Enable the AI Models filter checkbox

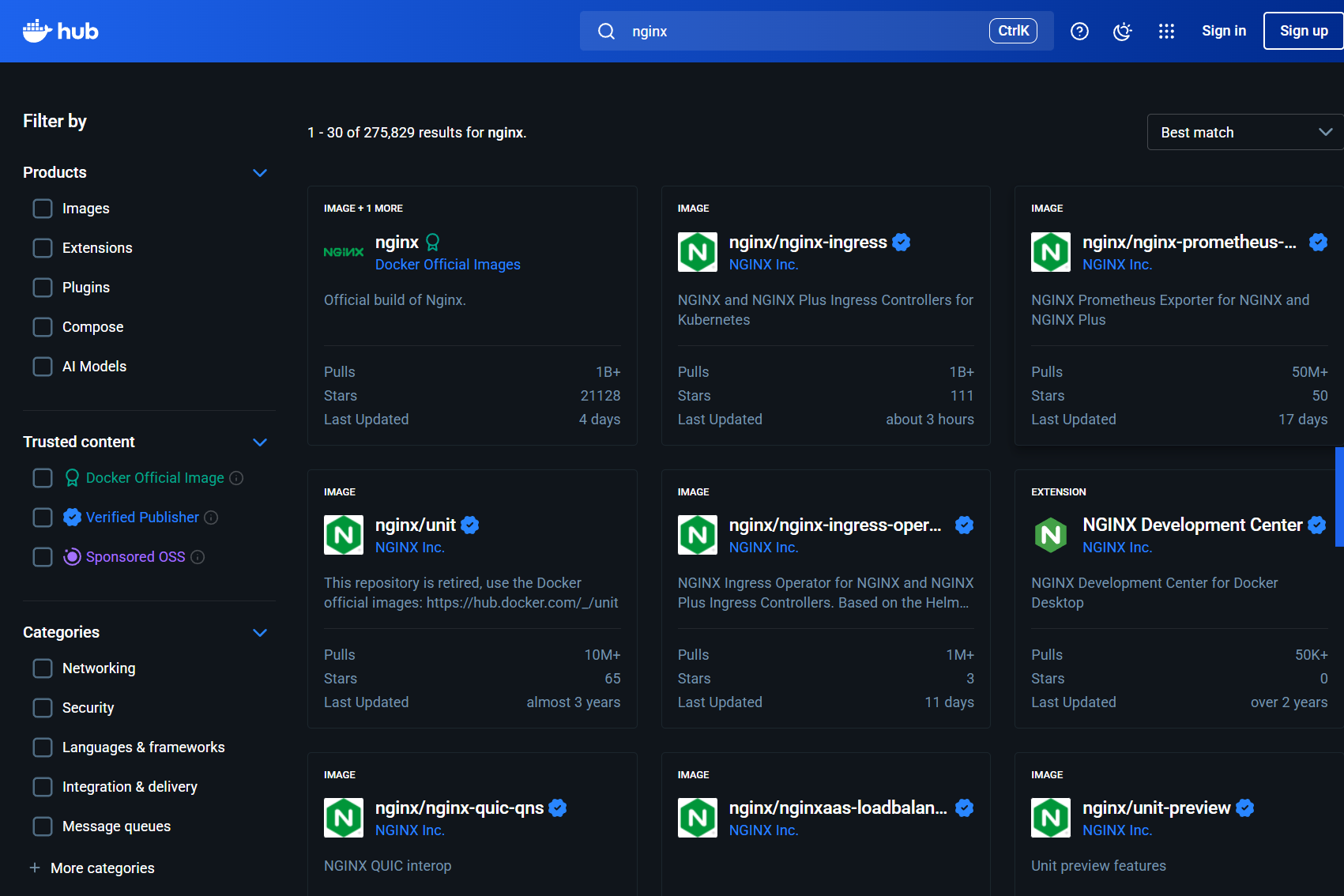43,367
